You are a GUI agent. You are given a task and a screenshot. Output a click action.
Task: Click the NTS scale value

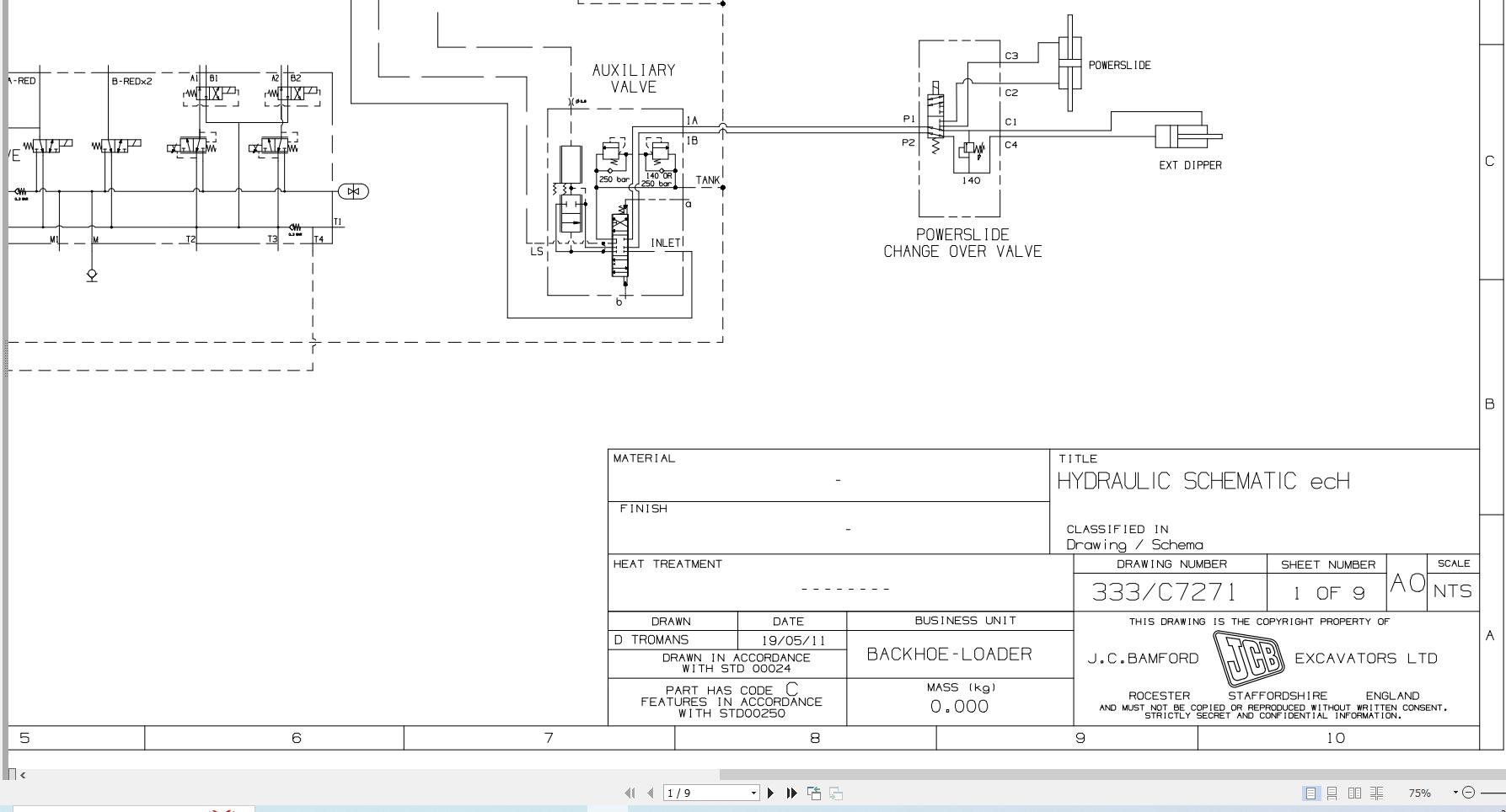1453,591
